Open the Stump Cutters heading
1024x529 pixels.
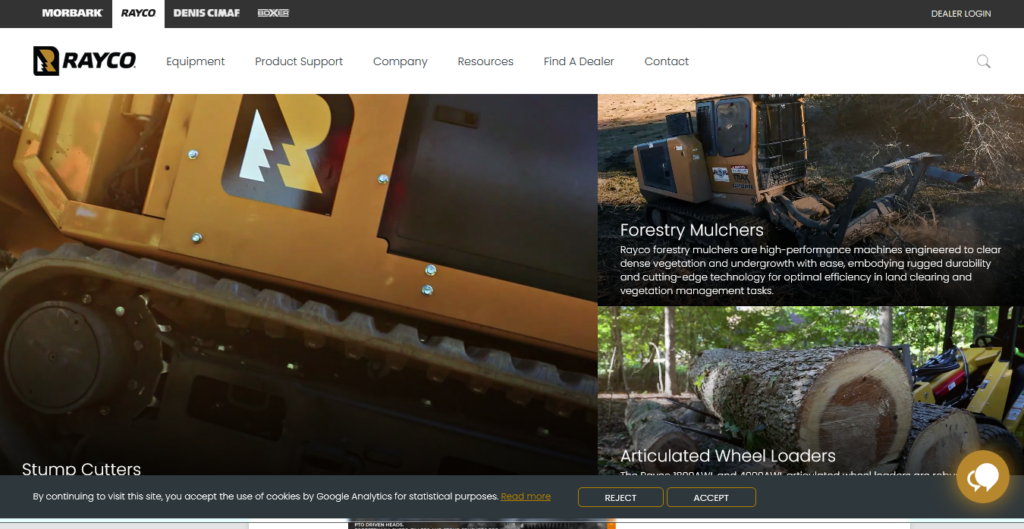(81, 469)
